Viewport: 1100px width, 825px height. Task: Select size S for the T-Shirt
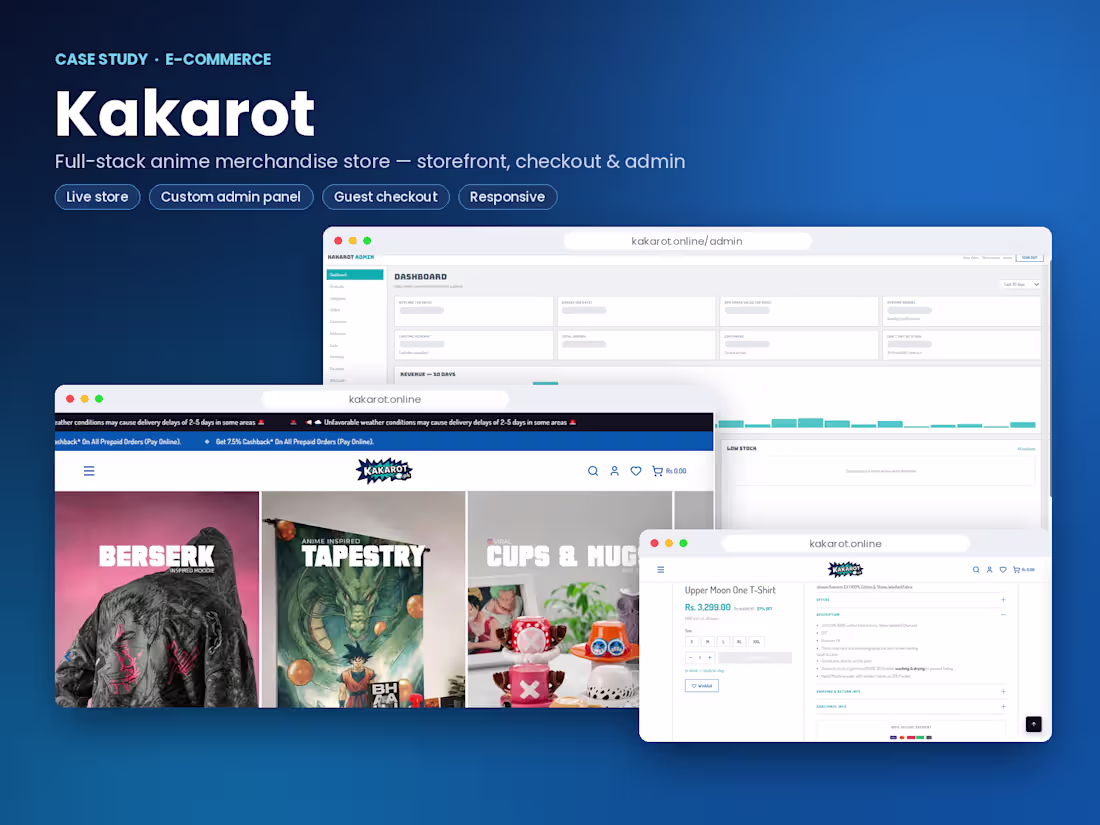coord(692,642)
